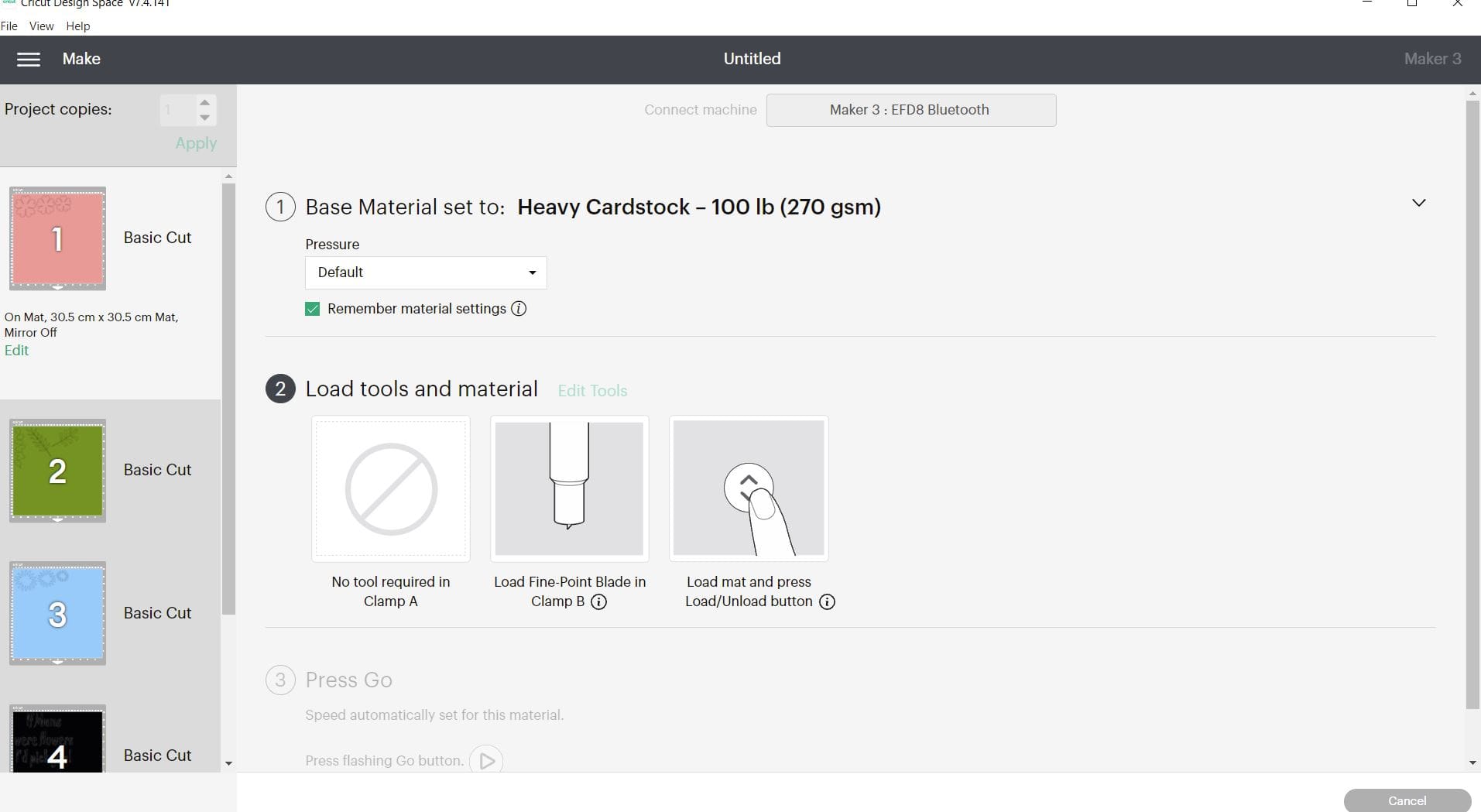Select the black mat 4 thumbnail
Viewport: 1481px width, 812px height.
57,739
